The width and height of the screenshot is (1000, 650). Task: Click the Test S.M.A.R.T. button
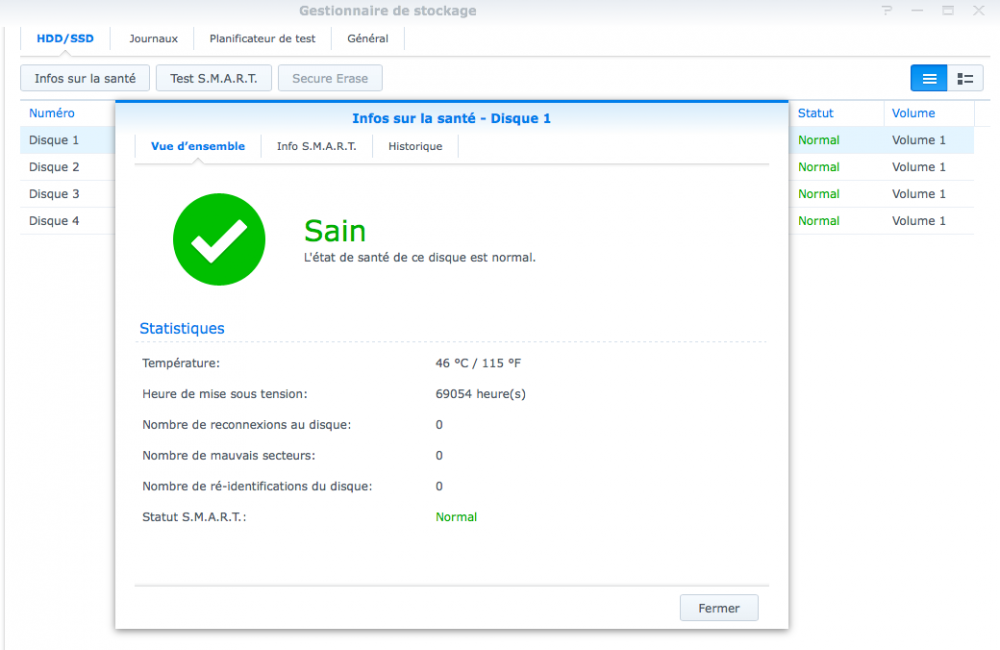[214, 78]
